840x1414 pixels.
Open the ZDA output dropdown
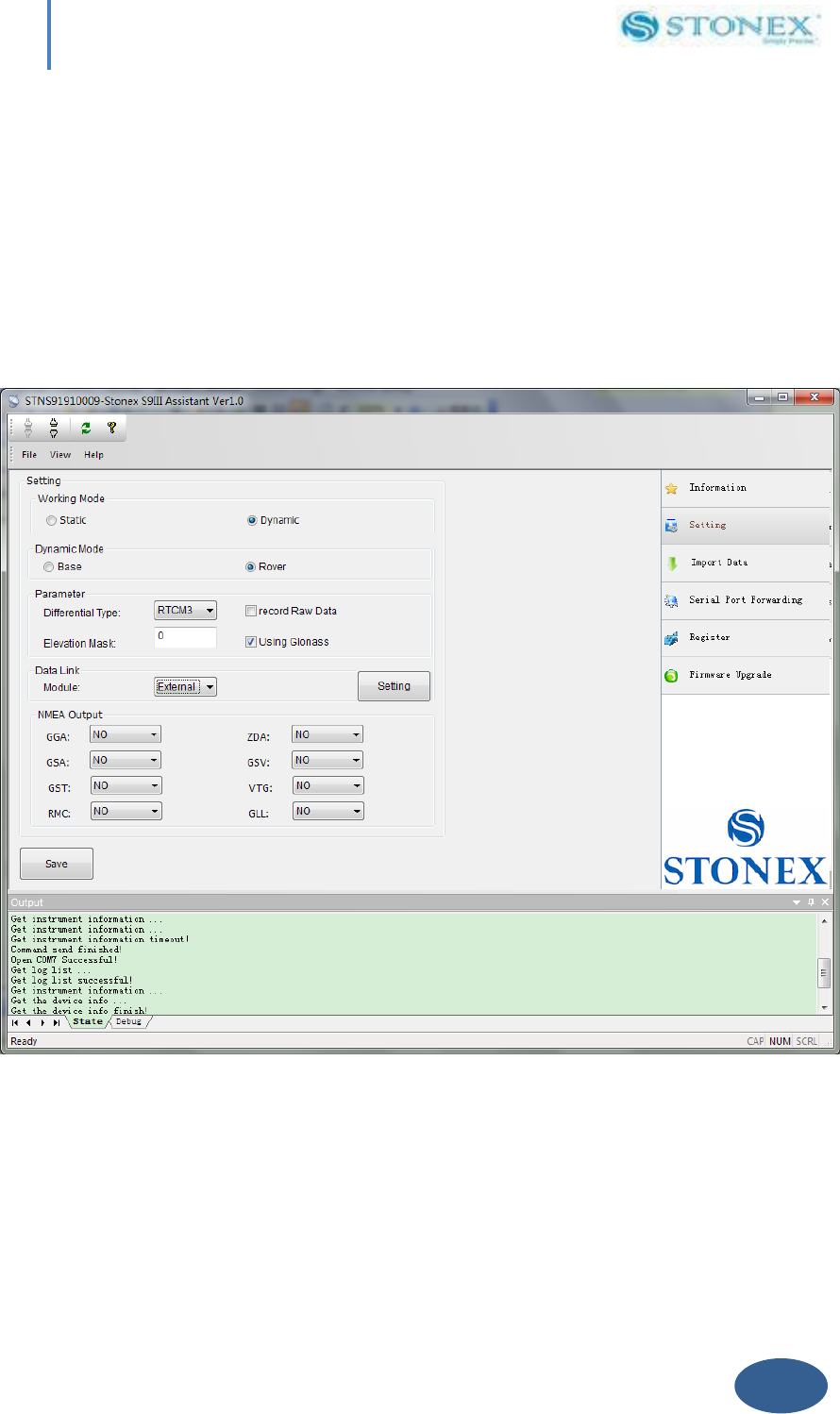328,734
